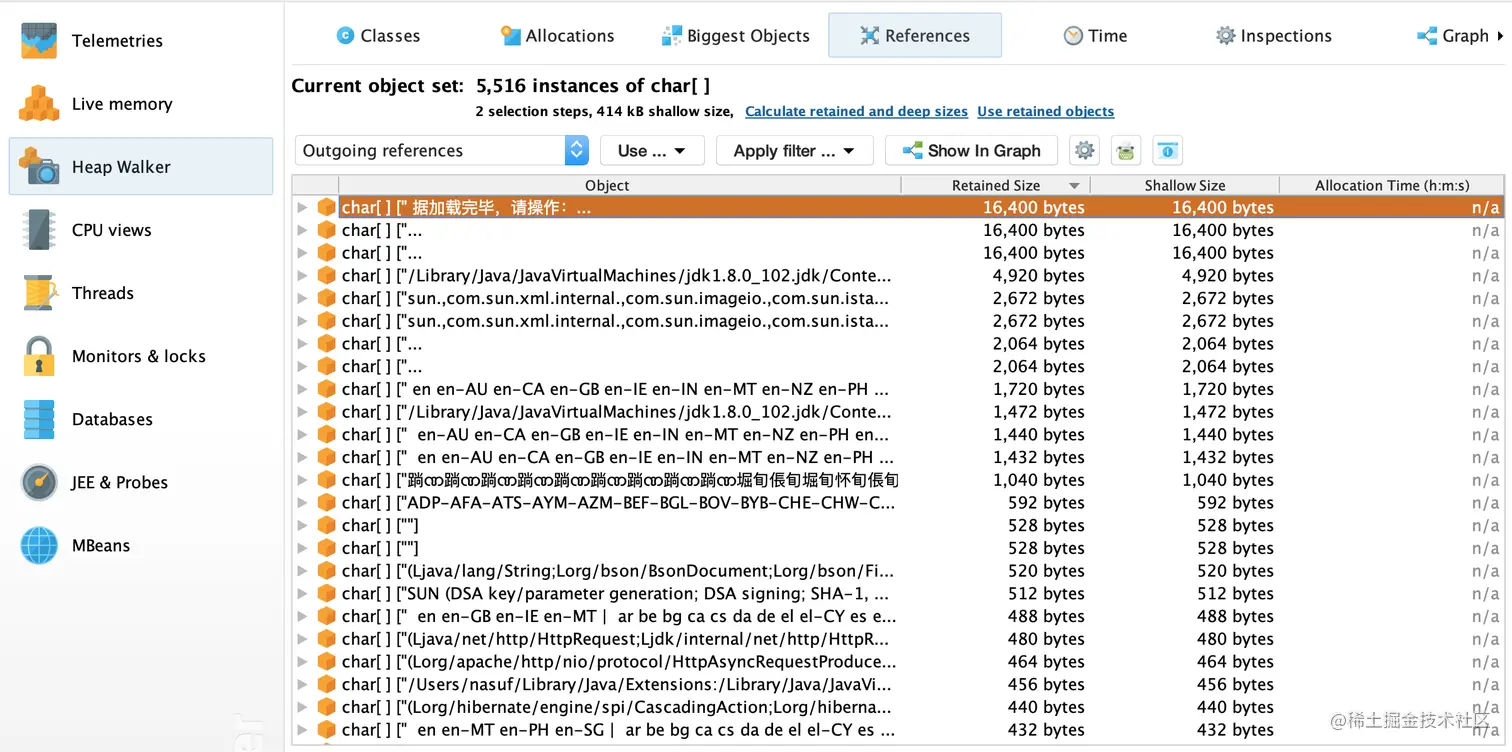Open the Inspections tab
This screenshot has height=752, width=1512.
pyautogui.click(x=1273, y=36)
